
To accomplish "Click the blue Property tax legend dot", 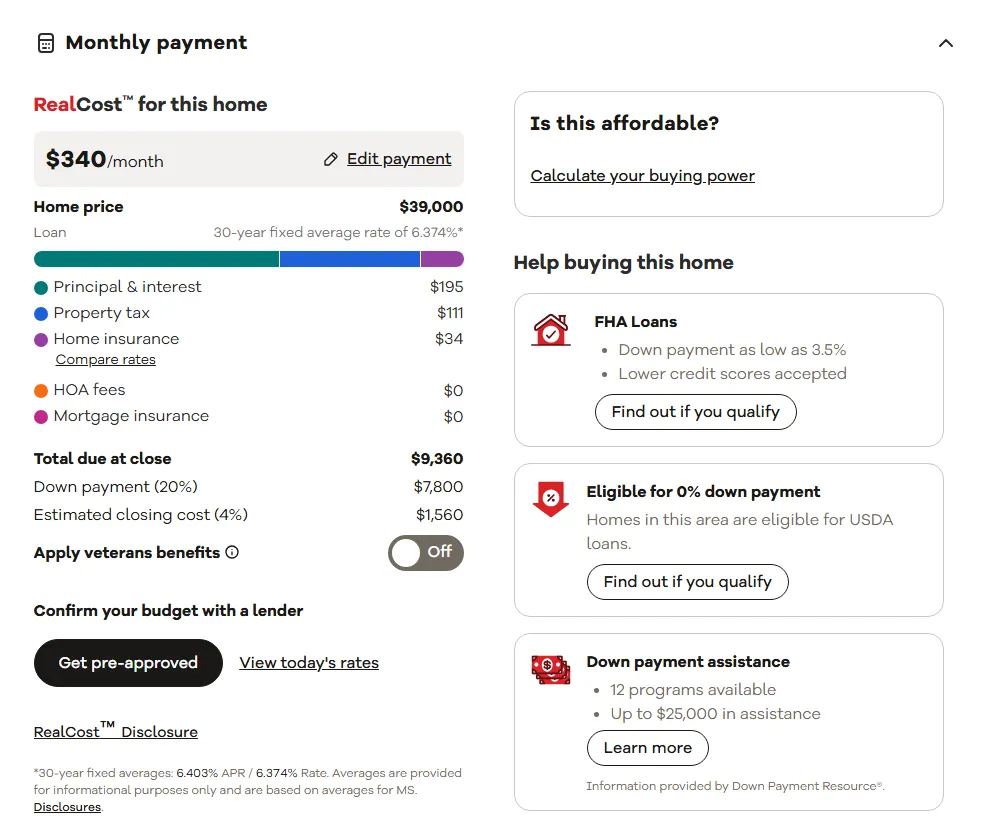I will 41,313.
